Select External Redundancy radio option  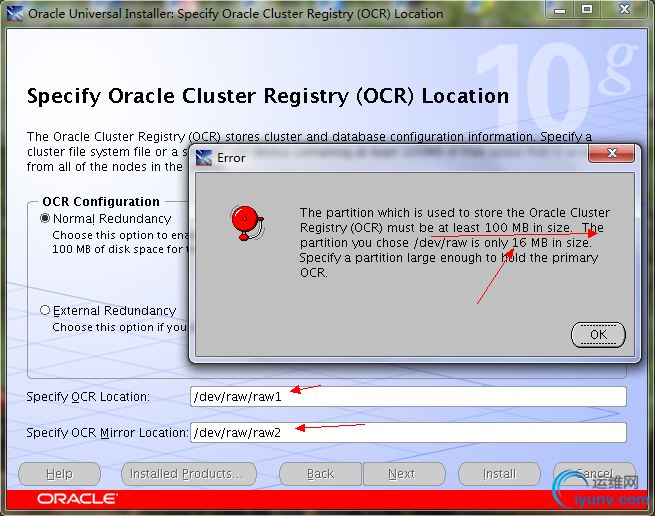tap(45, 310)
